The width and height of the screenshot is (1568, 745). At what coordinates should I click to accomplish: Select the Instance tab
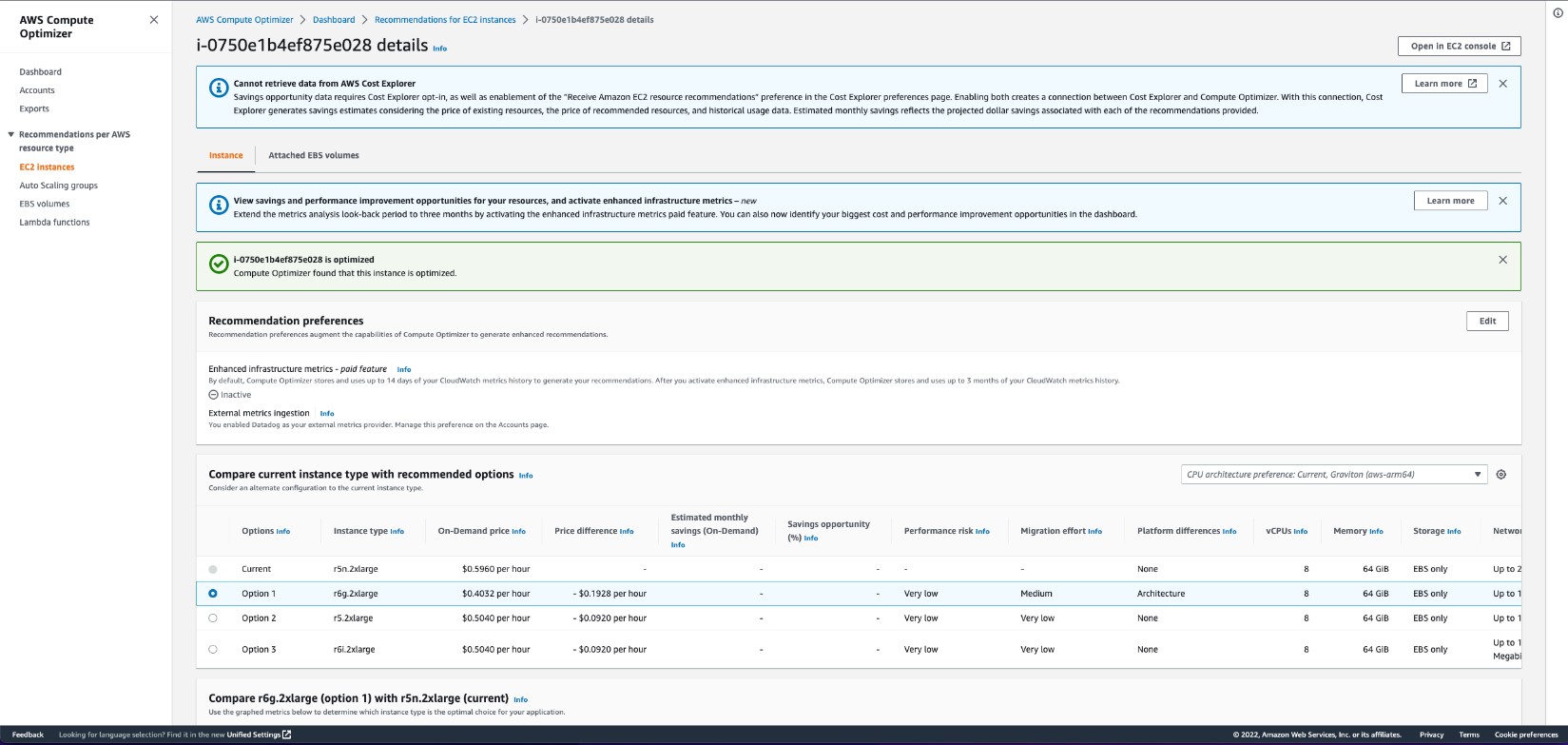tap(226, 156)
